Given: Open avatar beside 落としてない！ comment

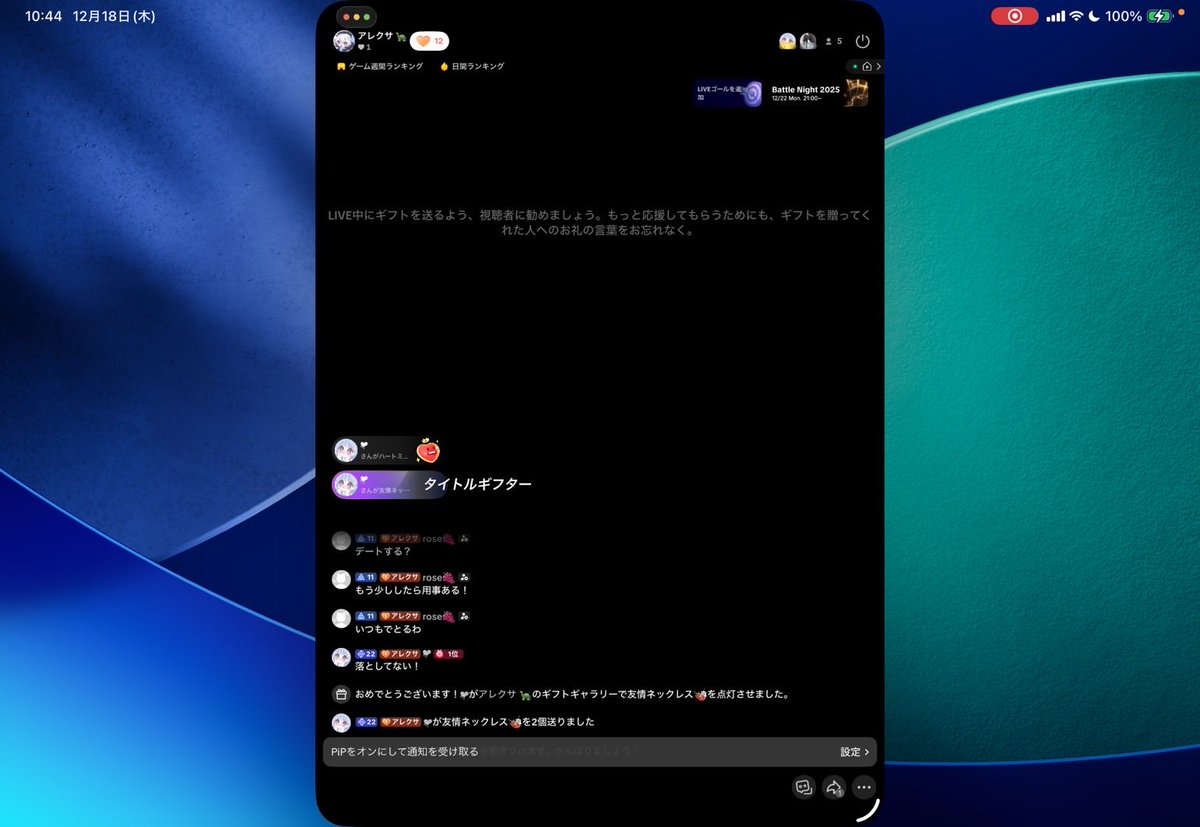Looking at the screenshot, I should coord(341,657).
